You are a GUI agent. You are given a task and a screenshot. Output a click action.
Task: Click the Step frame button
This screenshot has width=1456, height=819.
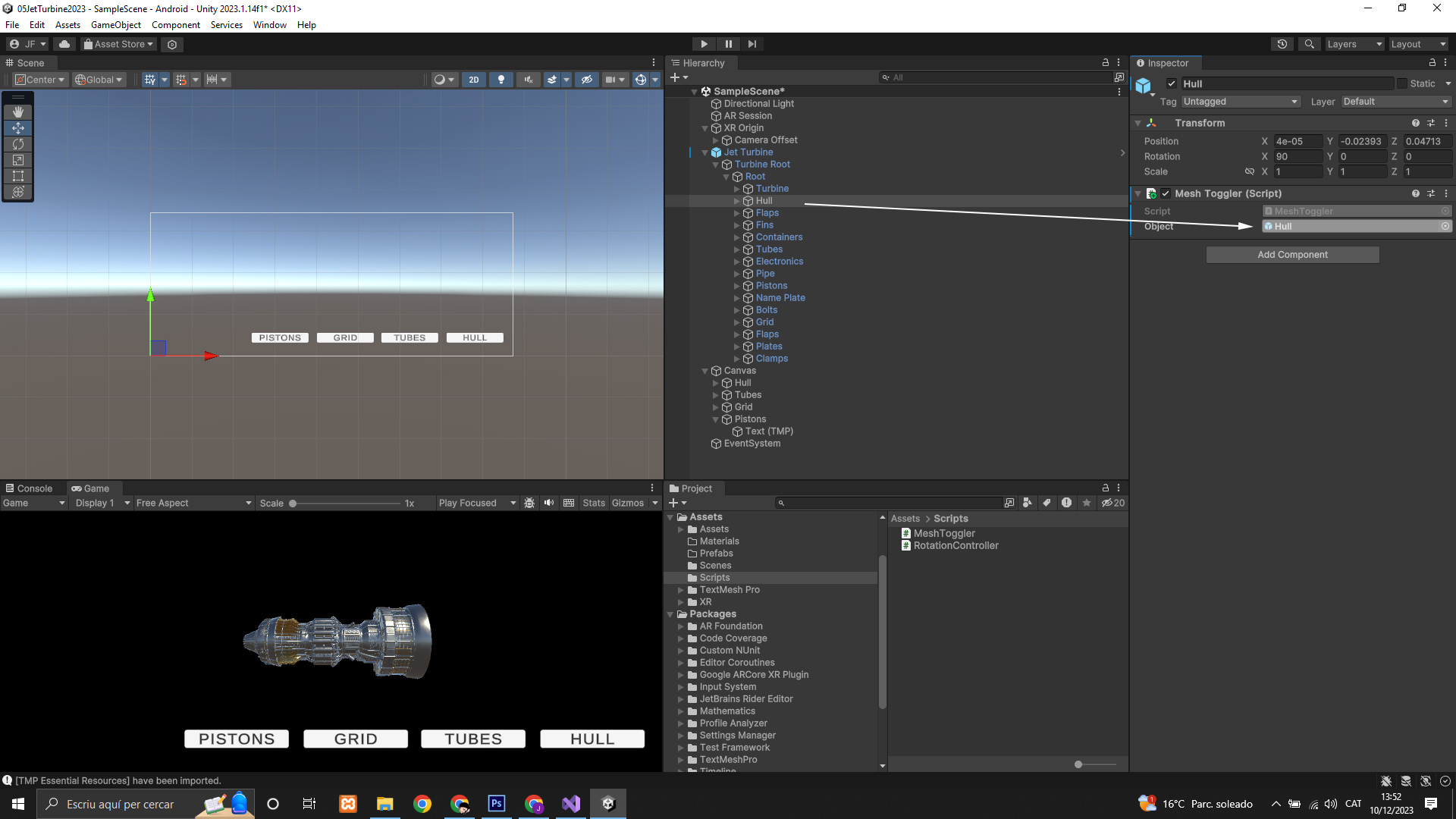click(x=752, y=44)
